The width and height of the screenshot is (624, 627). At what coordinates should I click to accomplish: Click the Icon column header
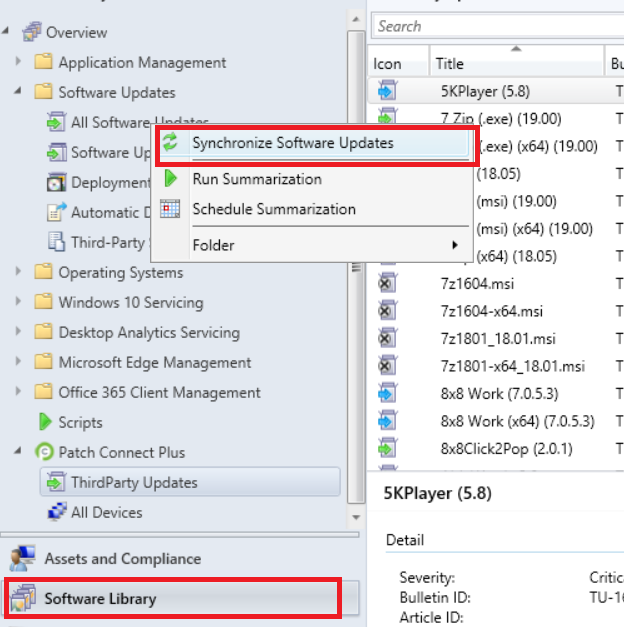tap(398, 61)
